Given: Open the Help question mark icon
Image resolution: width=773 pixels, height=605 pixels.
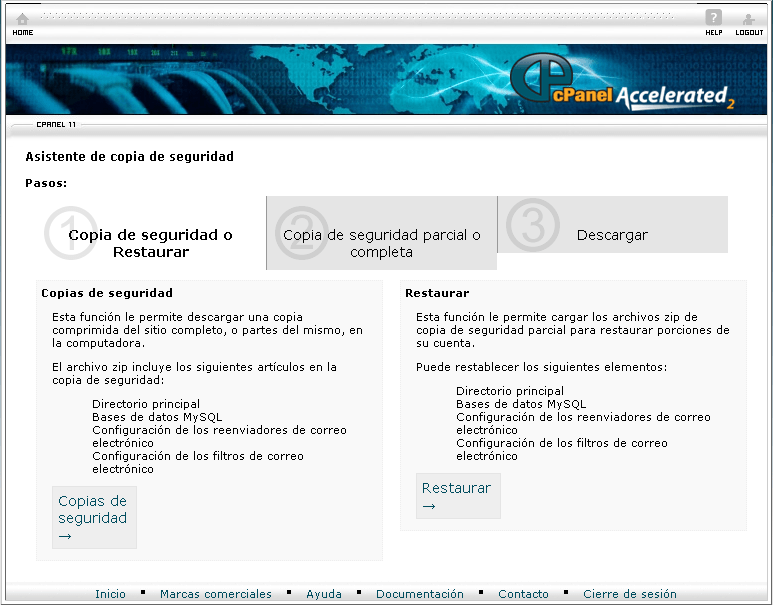Looking at the screenshot, I should click(713, 18).
